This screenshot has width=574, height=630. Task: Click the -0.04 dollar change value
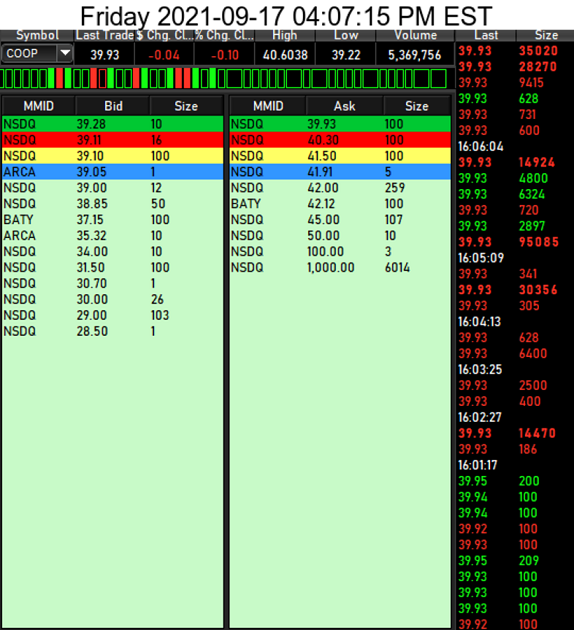coord(164,55)
